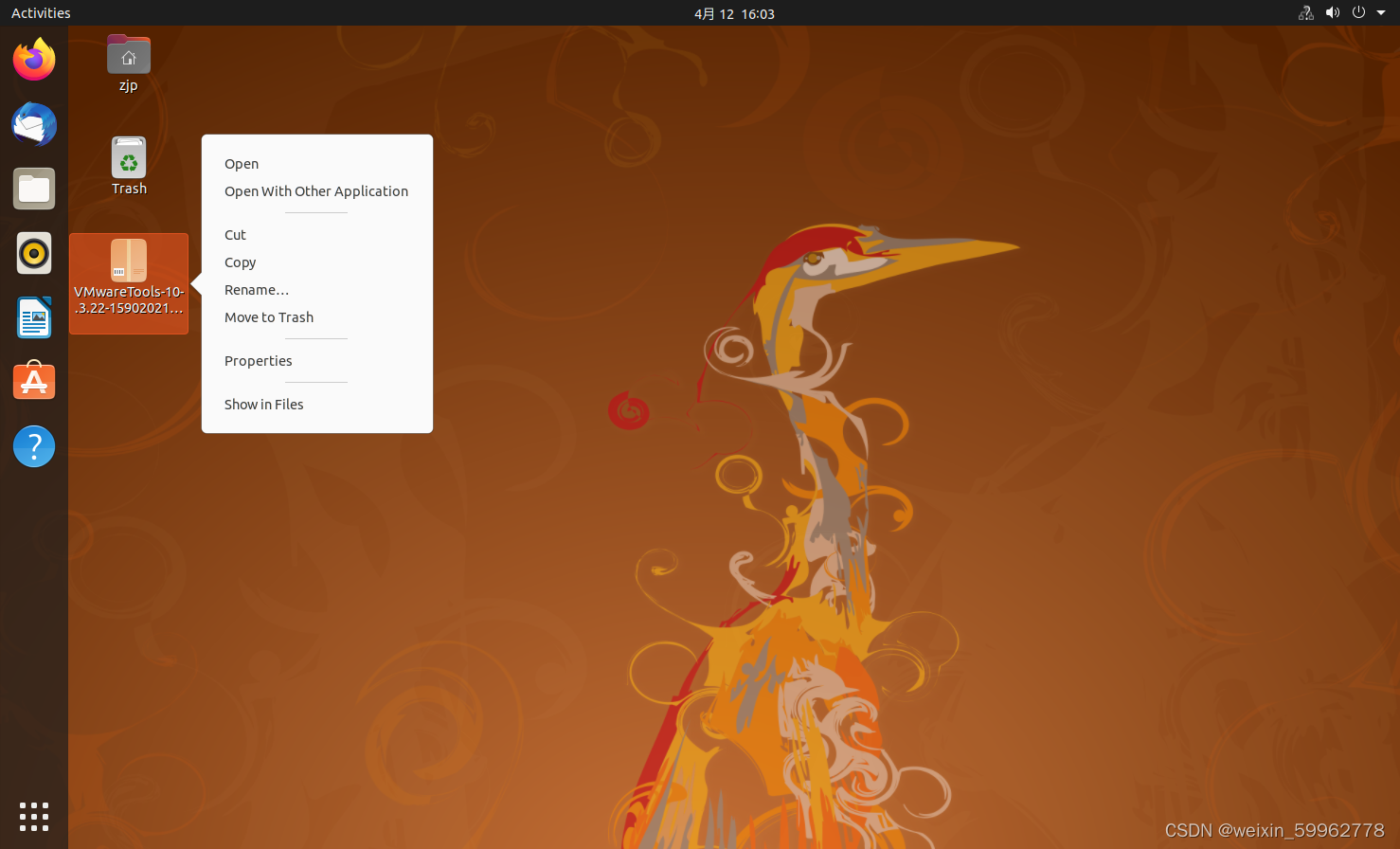This screenshot has height=849, width=1400.
Task: Click the power icon in the top bar
Action: click(x=1358, y=13)
